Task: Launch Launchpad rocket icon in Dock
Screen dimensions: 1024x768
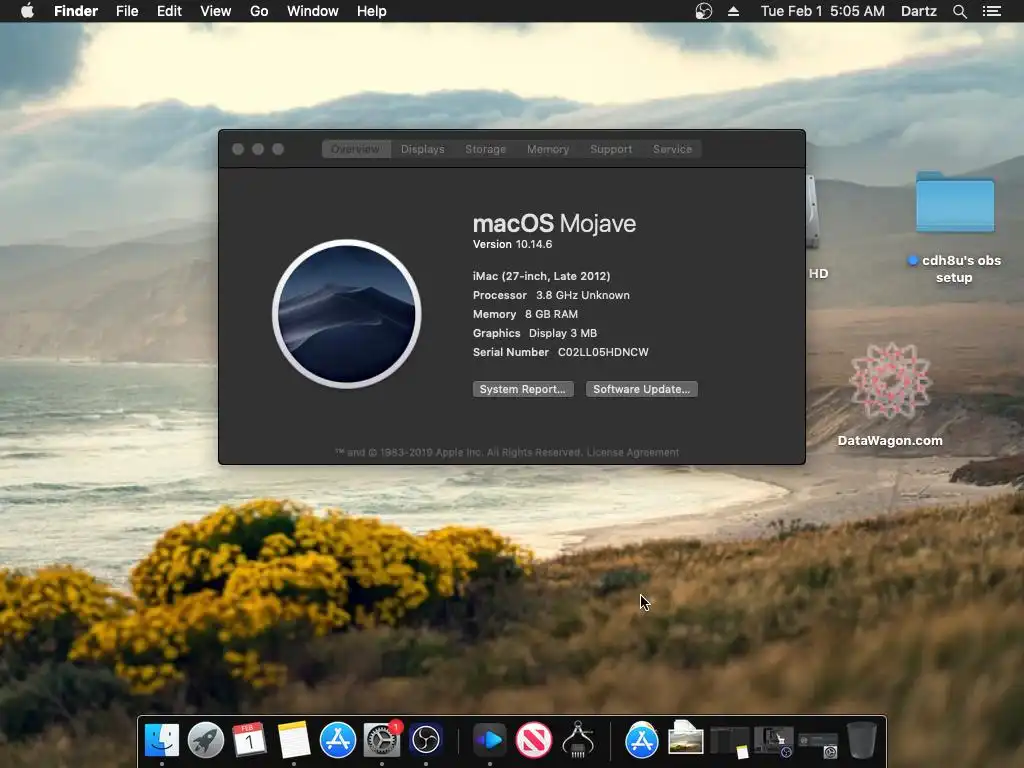Action: [206, 740]
